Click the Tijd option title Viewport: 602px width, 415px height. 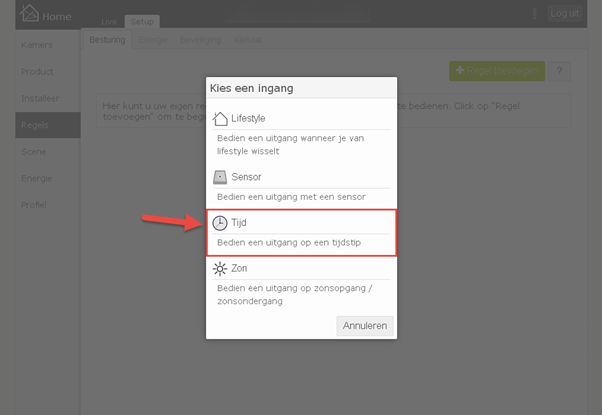point(238,223)
